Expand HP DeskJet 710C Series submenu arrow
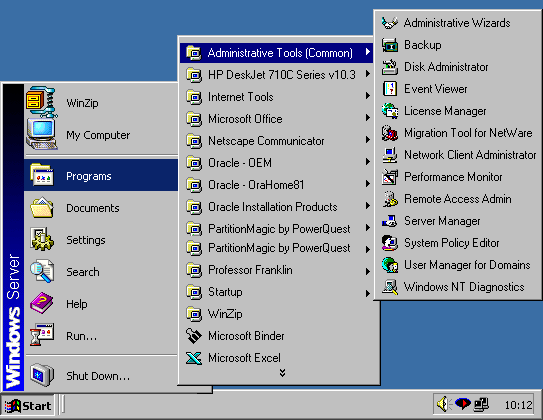The width and height of the screenshot is (543, 420). click(x=368, y=74)
